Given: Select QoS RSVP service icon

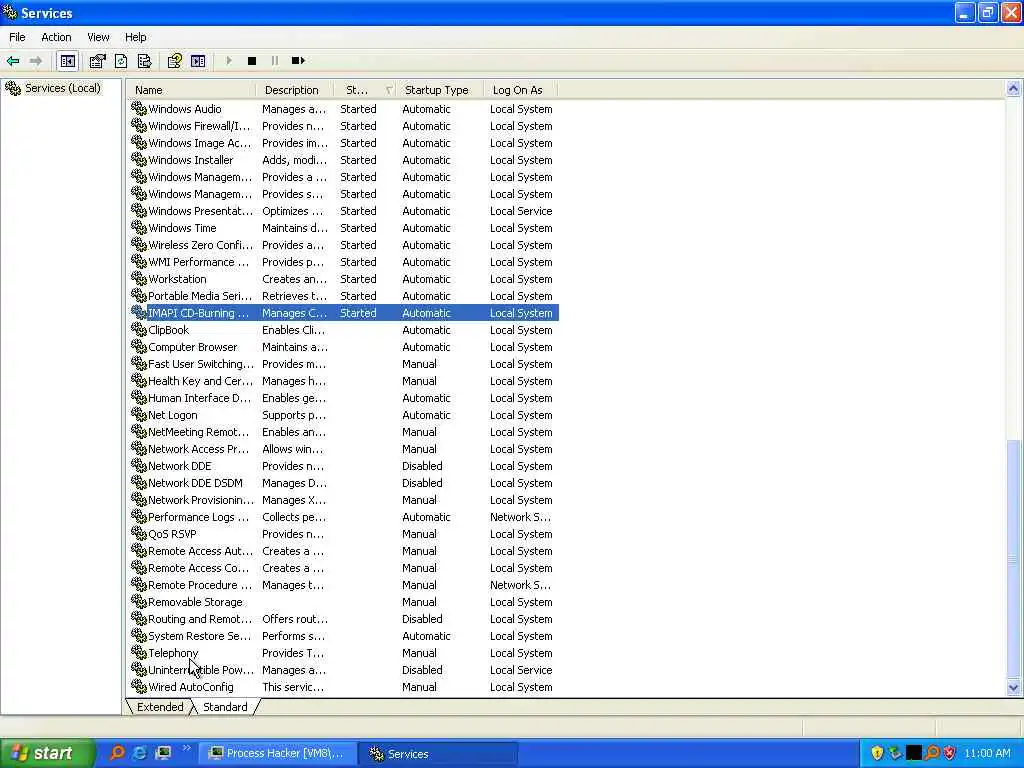Looking at the screenshot, I should pos(138,533).
